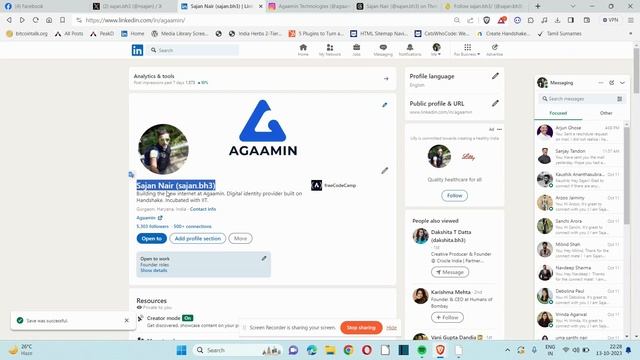The width and height of the screenshot is (640, 360).
Task: Open Chrome from the taskbar
Action: click(x=348, y=350)
